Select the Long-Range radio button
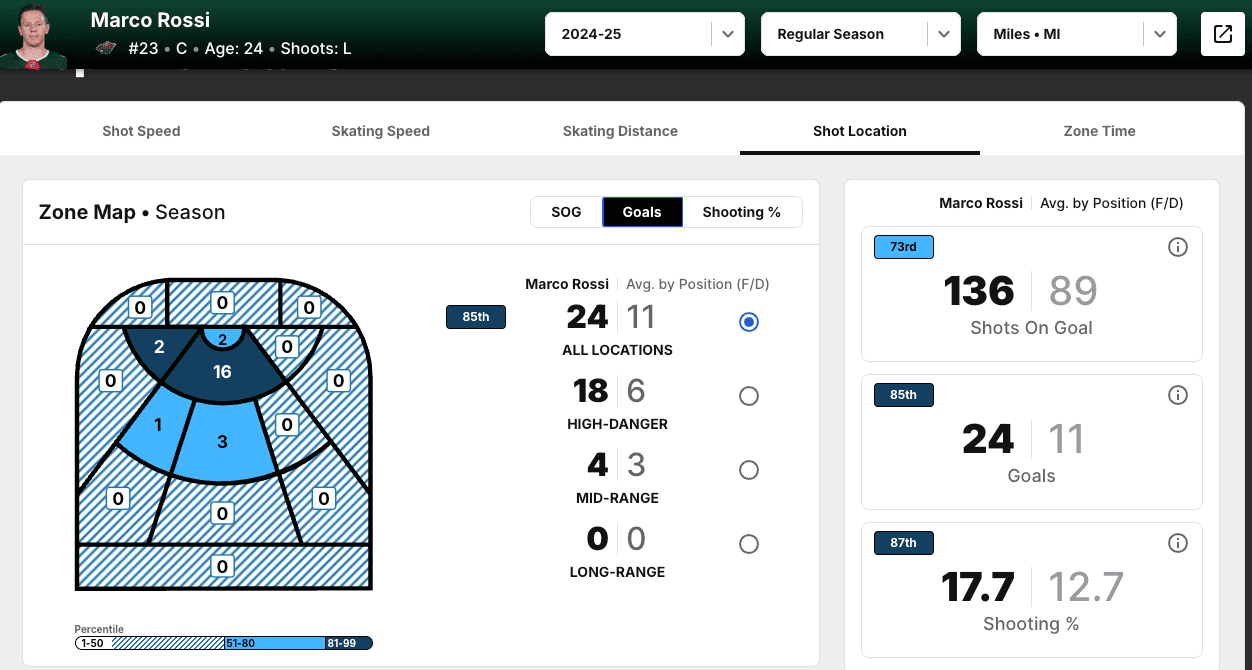The width and height of the screenshot is (1252, 670). click(x=749, y=544)
